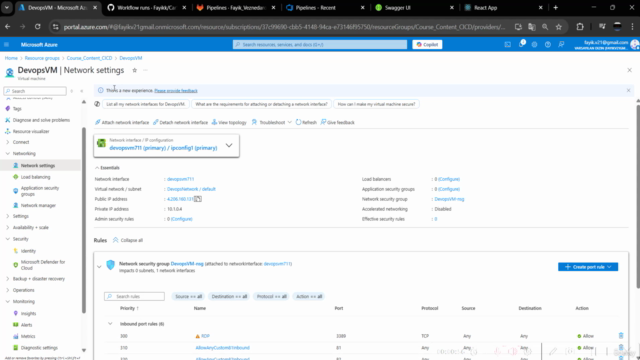Click the sidebar Search box
640x360 pixels.
[x=35, y=91]
